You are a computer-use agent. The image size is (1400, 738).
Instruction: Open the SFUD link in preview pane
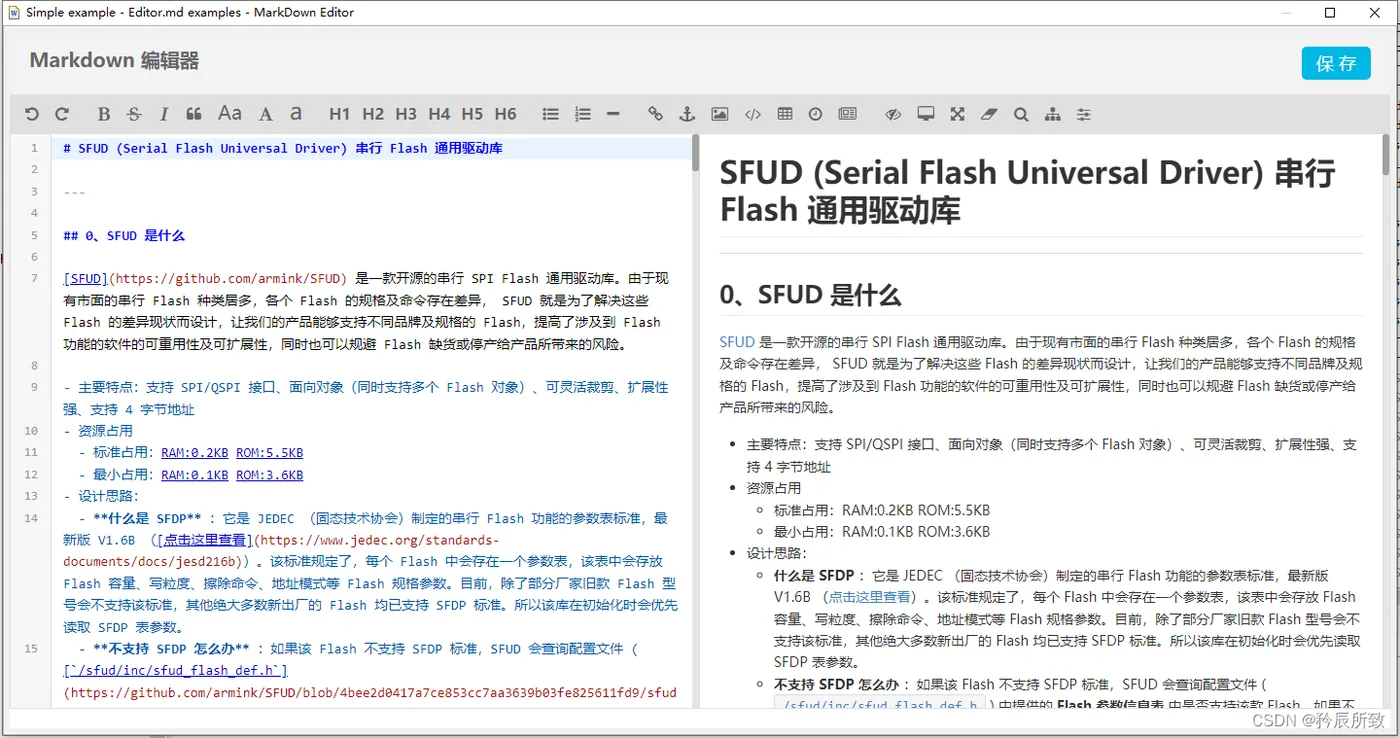point(737,342)
